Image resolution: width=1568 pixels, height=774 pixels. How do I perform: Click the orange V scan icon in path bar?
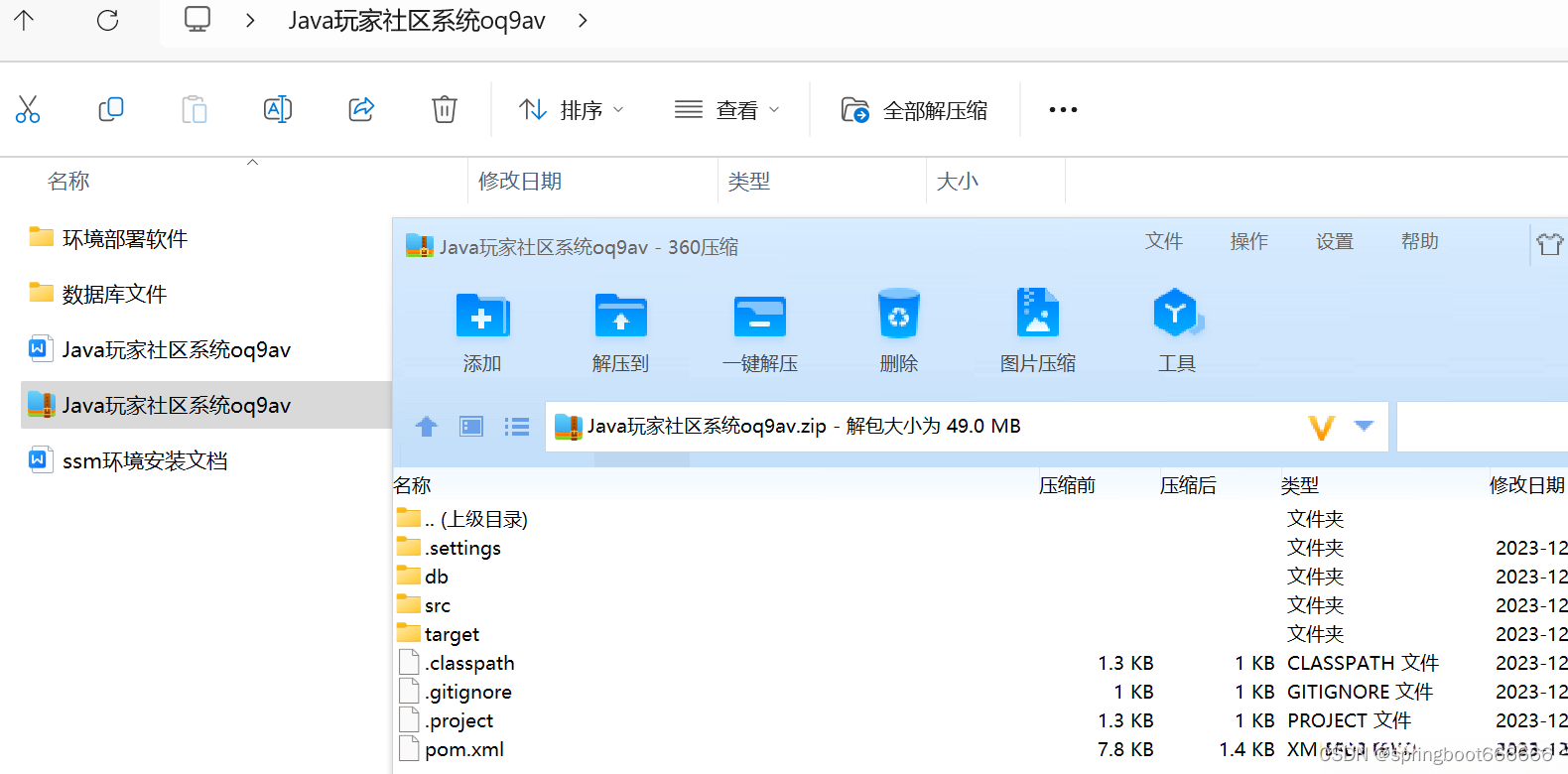tap(1322, 427)
